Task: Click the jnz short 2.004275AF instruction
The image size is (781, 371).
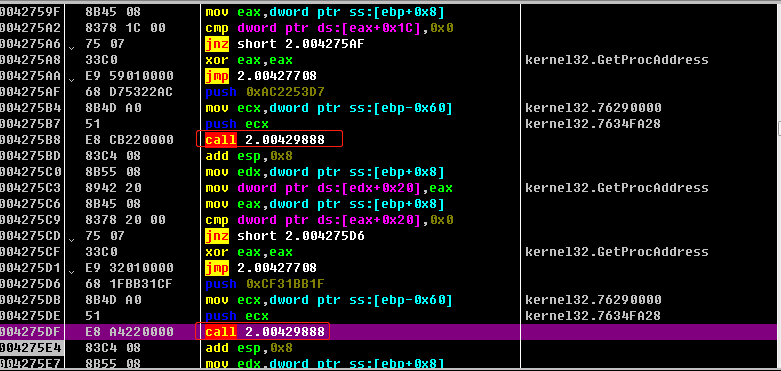Action: click(x=285, y=44)
